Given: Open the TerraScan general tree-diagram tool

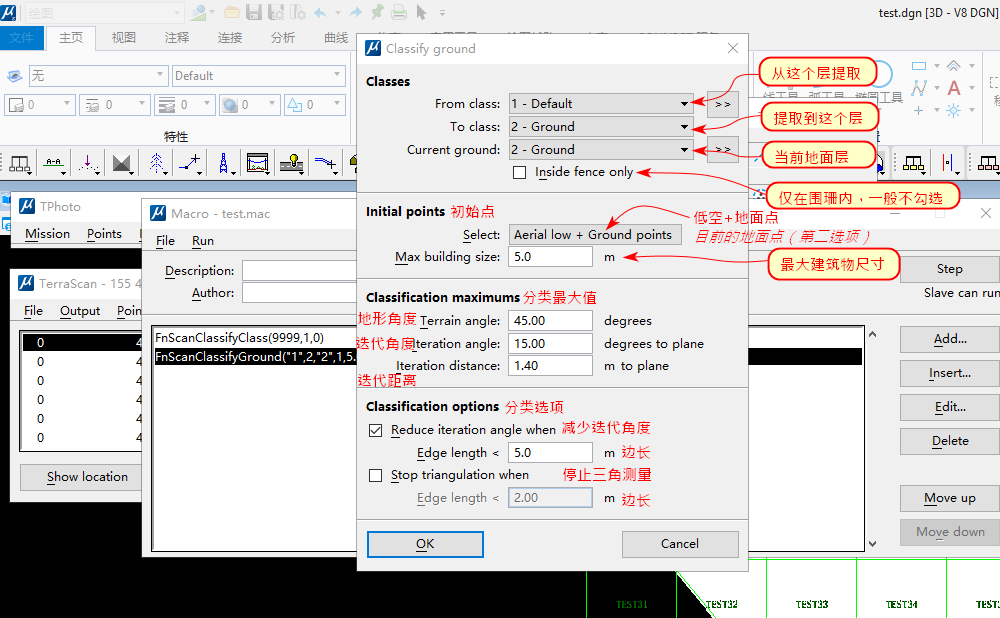Looking at the screenshot, I should pos(20,164).
